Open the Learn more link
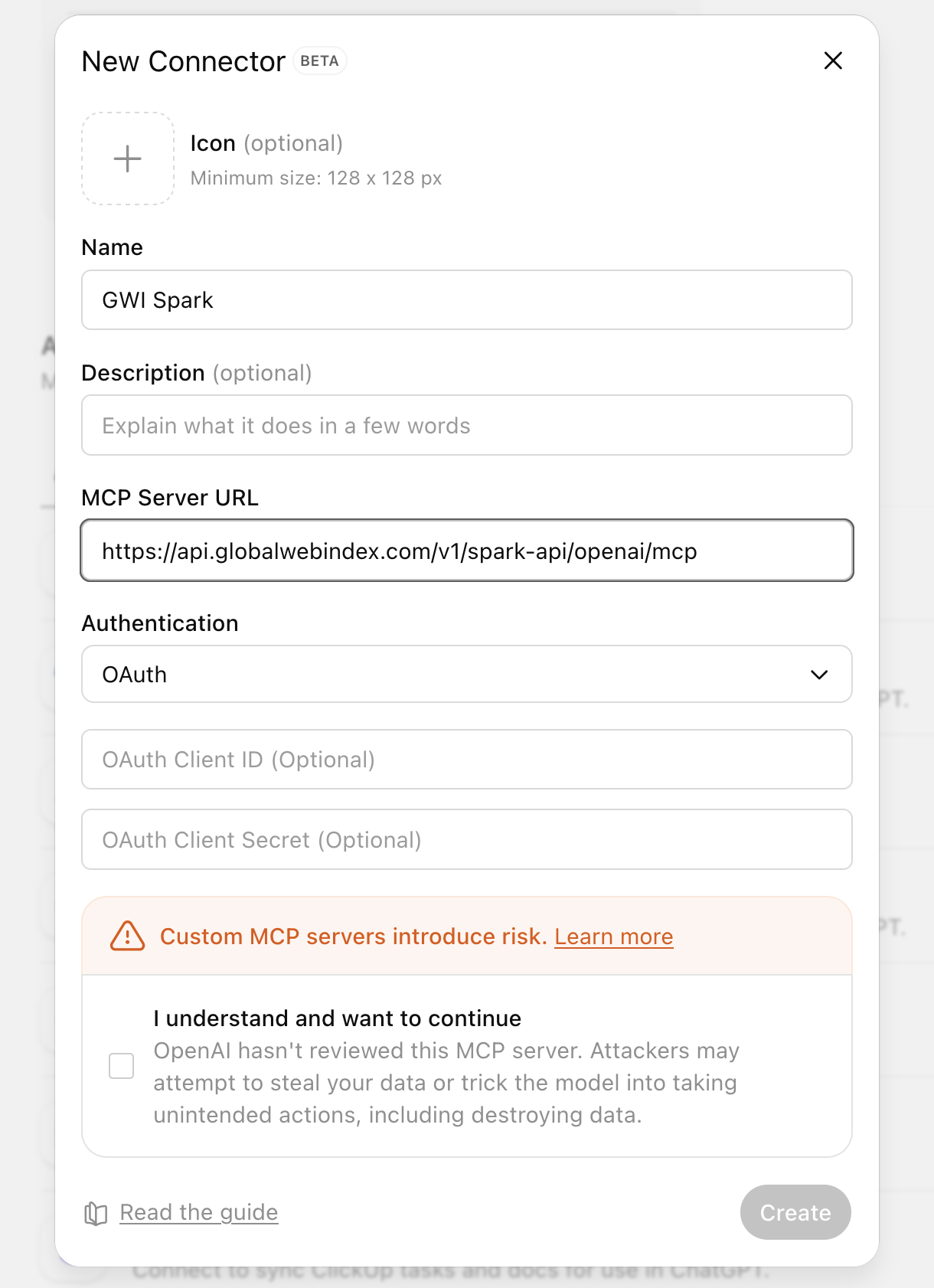 click(x=614, y=937)
